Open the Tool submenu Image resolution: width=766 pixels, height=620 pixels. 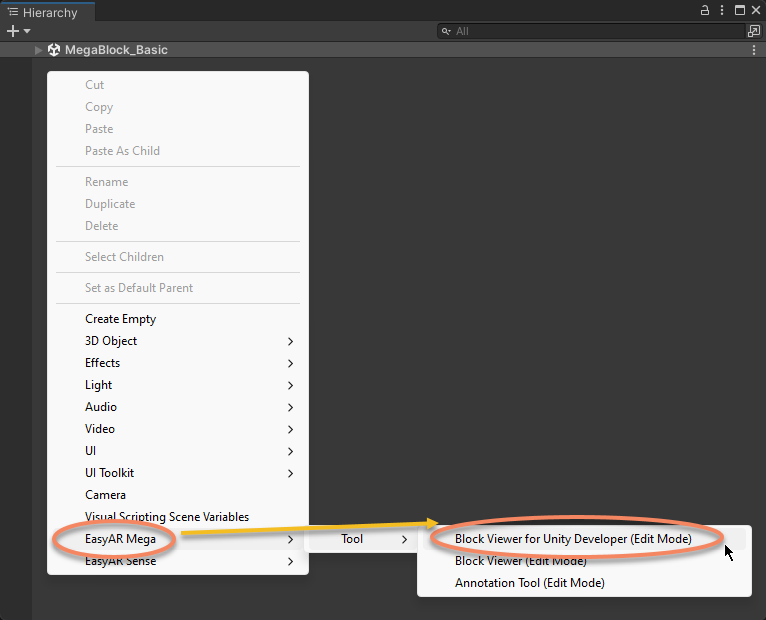361,539
